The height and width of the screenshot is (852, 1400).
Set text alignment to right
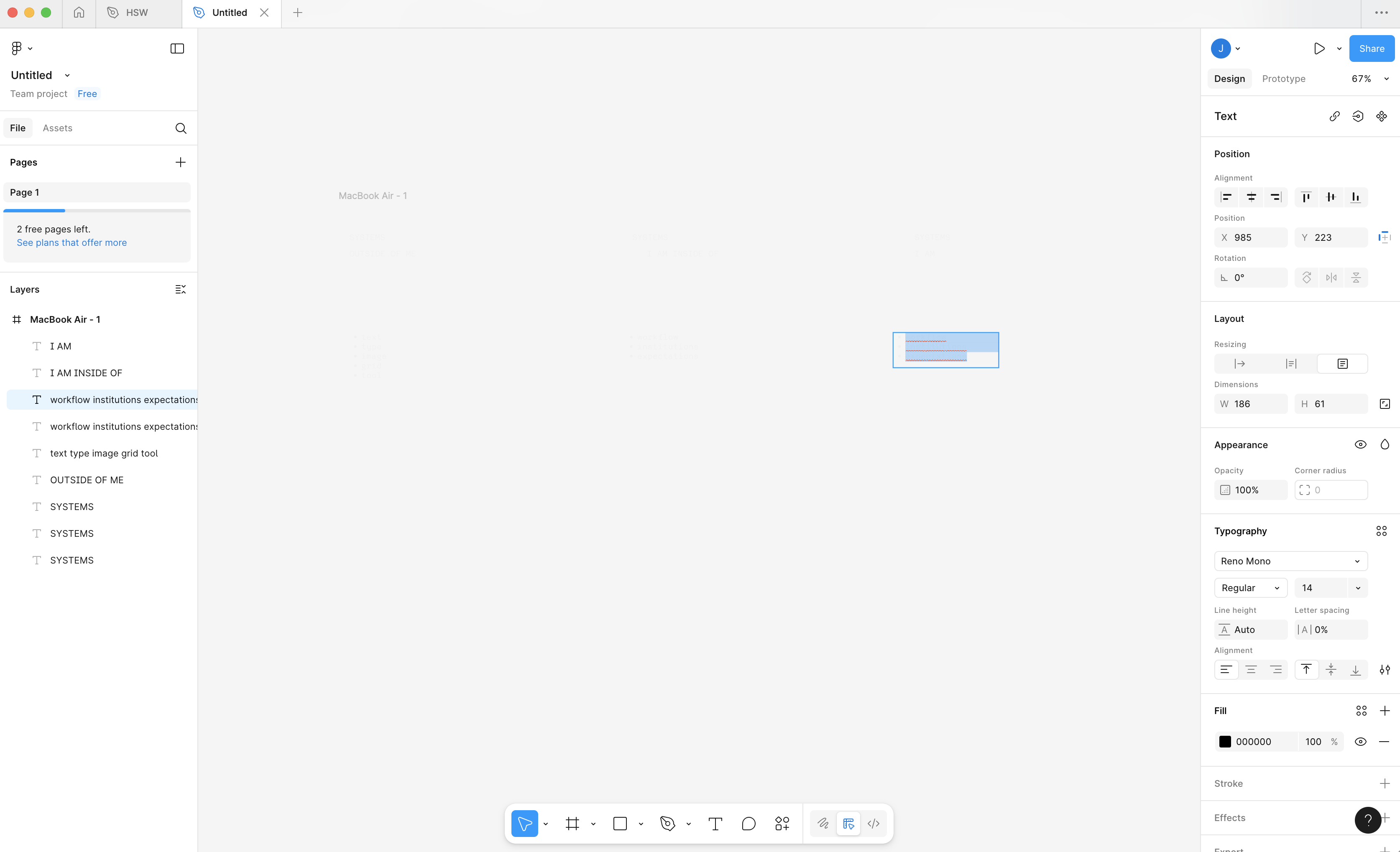[x=1275, y=670]
